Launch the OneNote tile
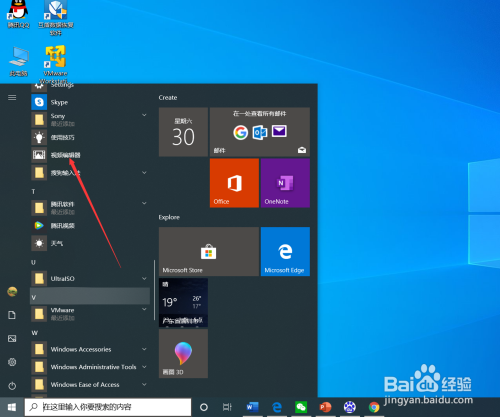The image size is (500, 417). pos(285,183)
